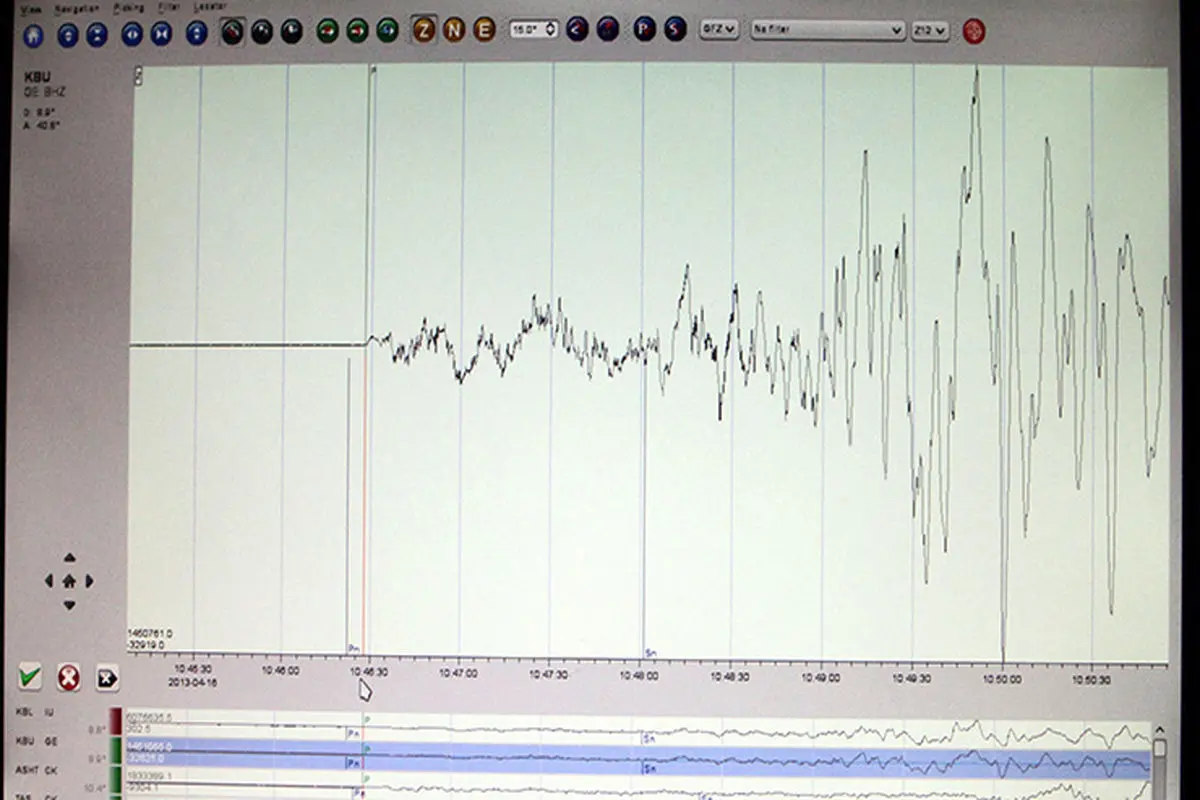The height and width of the screenshot is (800, 1200).
Task: Click the up arrow in the arrow pad
Action: (69, 558)
